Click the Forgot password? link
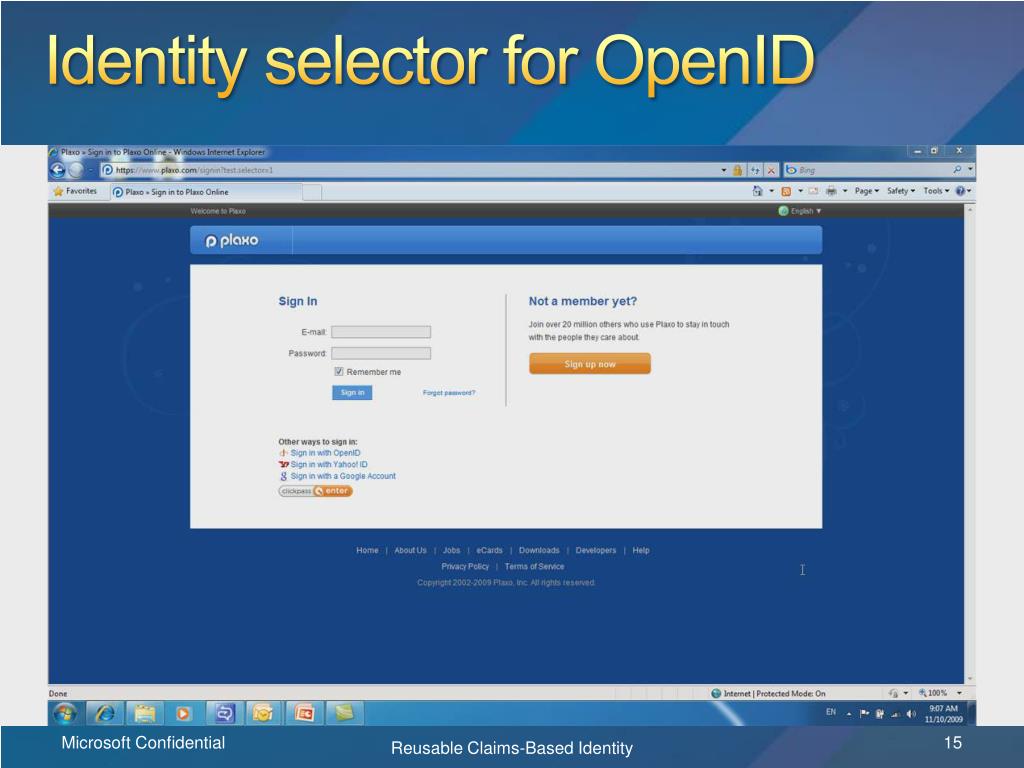Viewport: 1024px width, 768px height. tap(449, 393)
